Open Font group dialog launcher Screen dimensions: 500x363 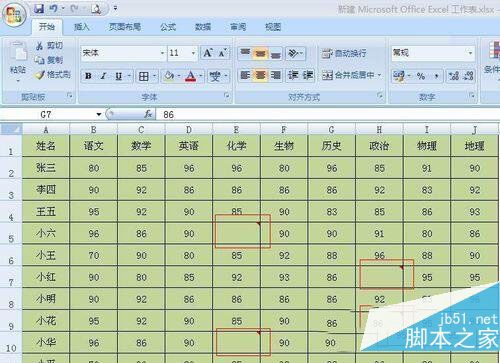click(x=227, y=96)
